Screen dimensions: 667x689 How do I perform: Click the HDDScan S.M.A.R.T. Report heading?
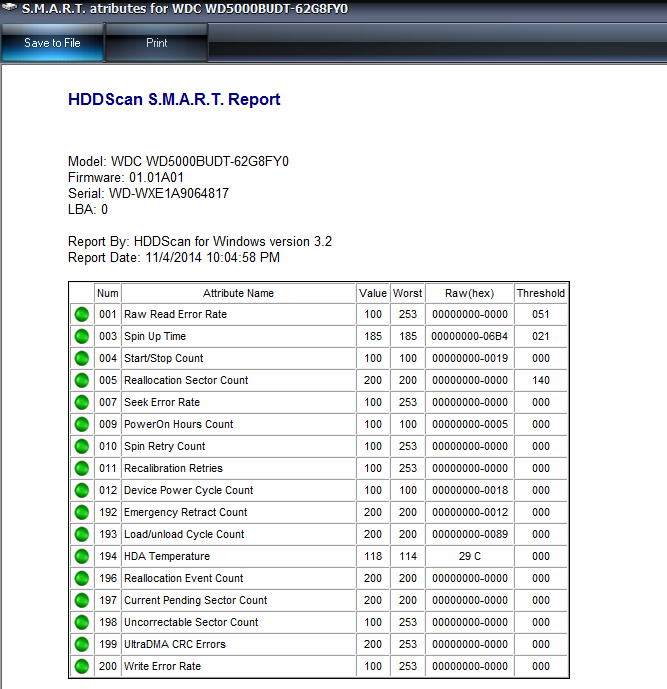pos(174,99)
